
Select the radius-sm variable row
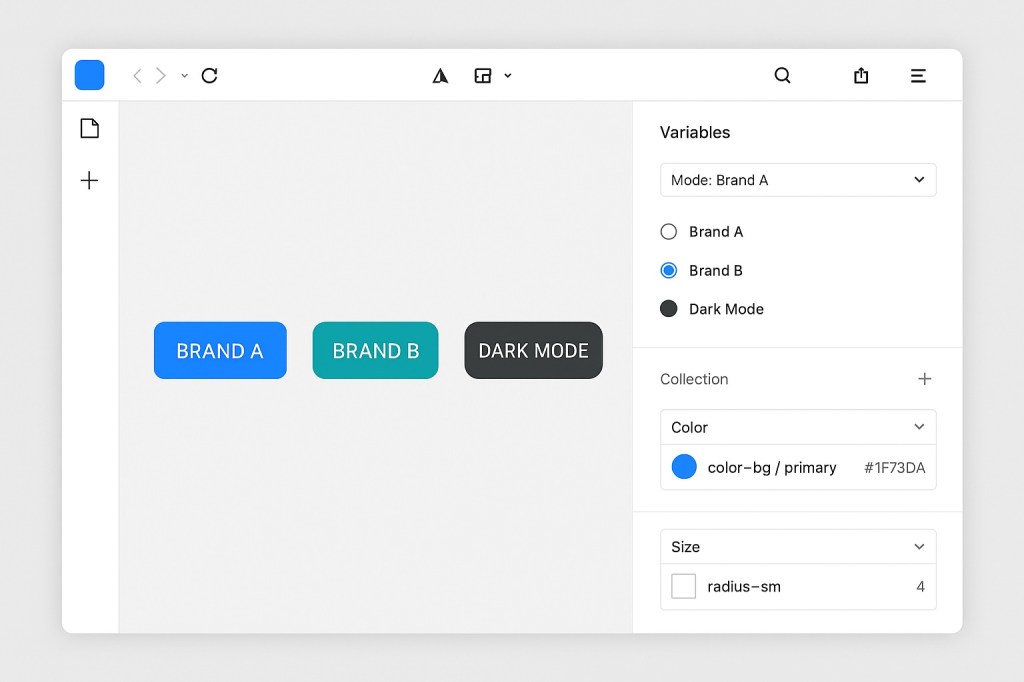point(797,587)
